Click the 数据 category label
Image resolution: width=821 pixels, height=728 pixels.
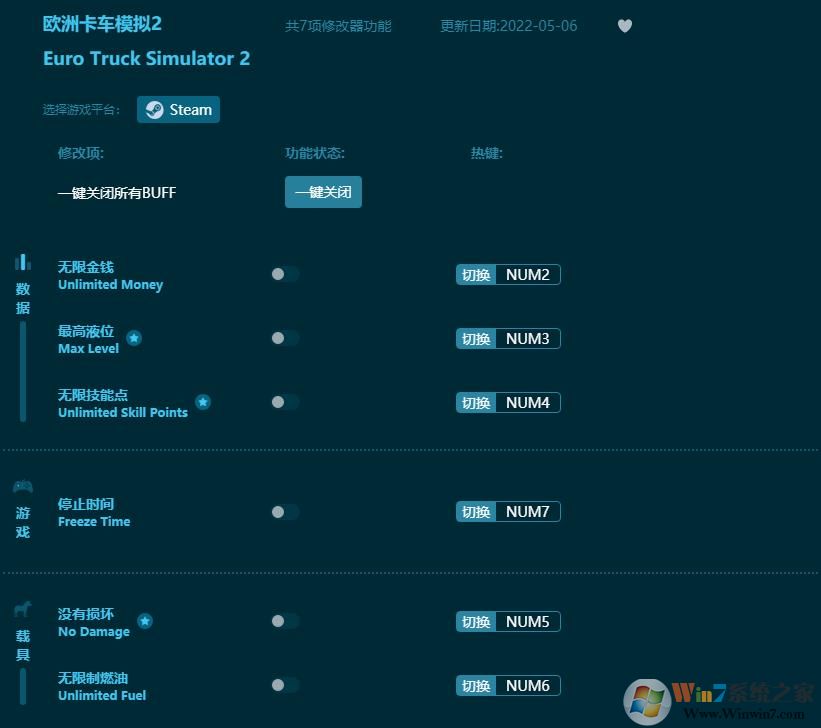click(x=23, y=298)
